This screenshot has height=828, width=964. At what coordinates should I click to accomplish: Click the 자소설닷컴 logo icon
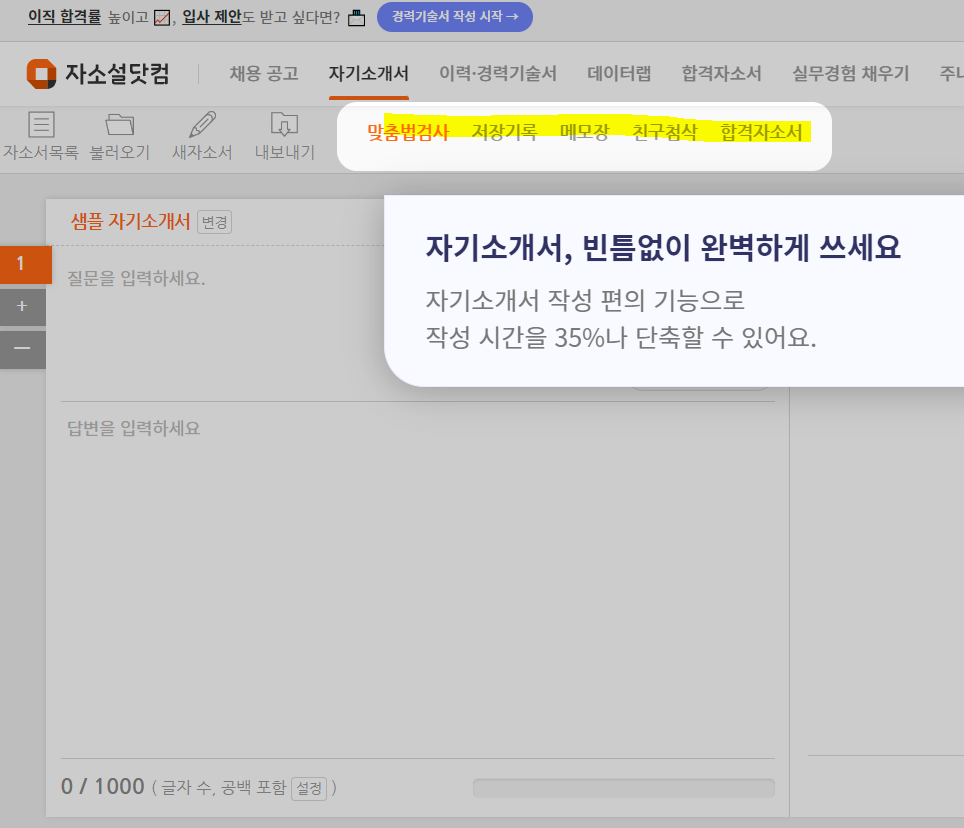[x=41, y=74]
